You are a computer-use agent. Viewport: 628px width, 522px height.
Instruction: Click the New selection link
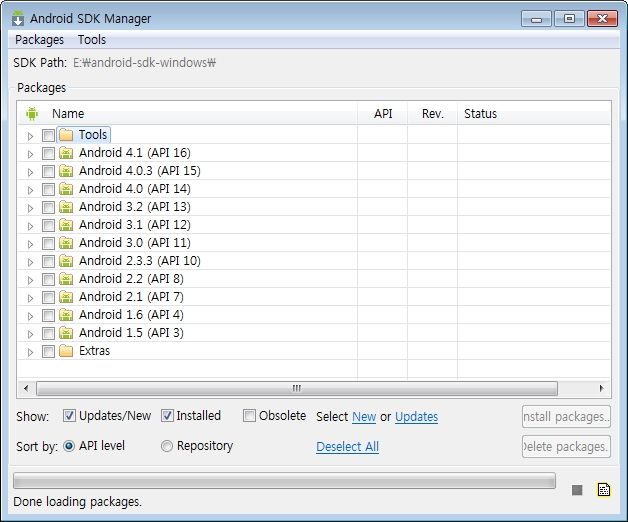click(364, 417)
